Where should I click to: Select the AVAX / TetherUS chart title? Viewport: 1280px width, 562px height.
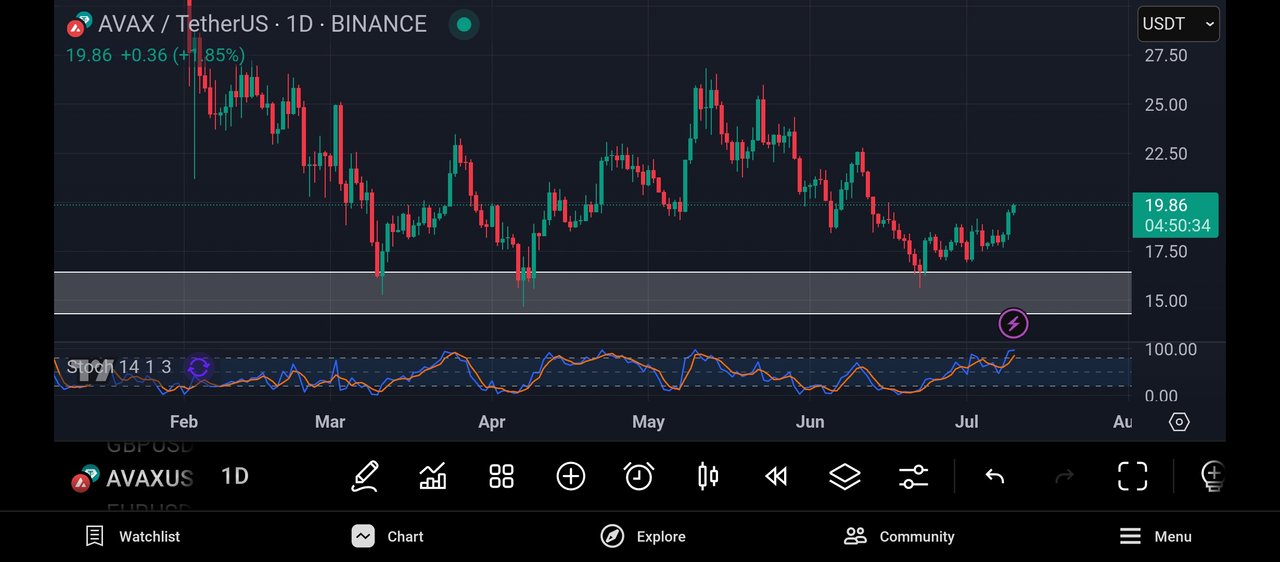click(262, 24)
